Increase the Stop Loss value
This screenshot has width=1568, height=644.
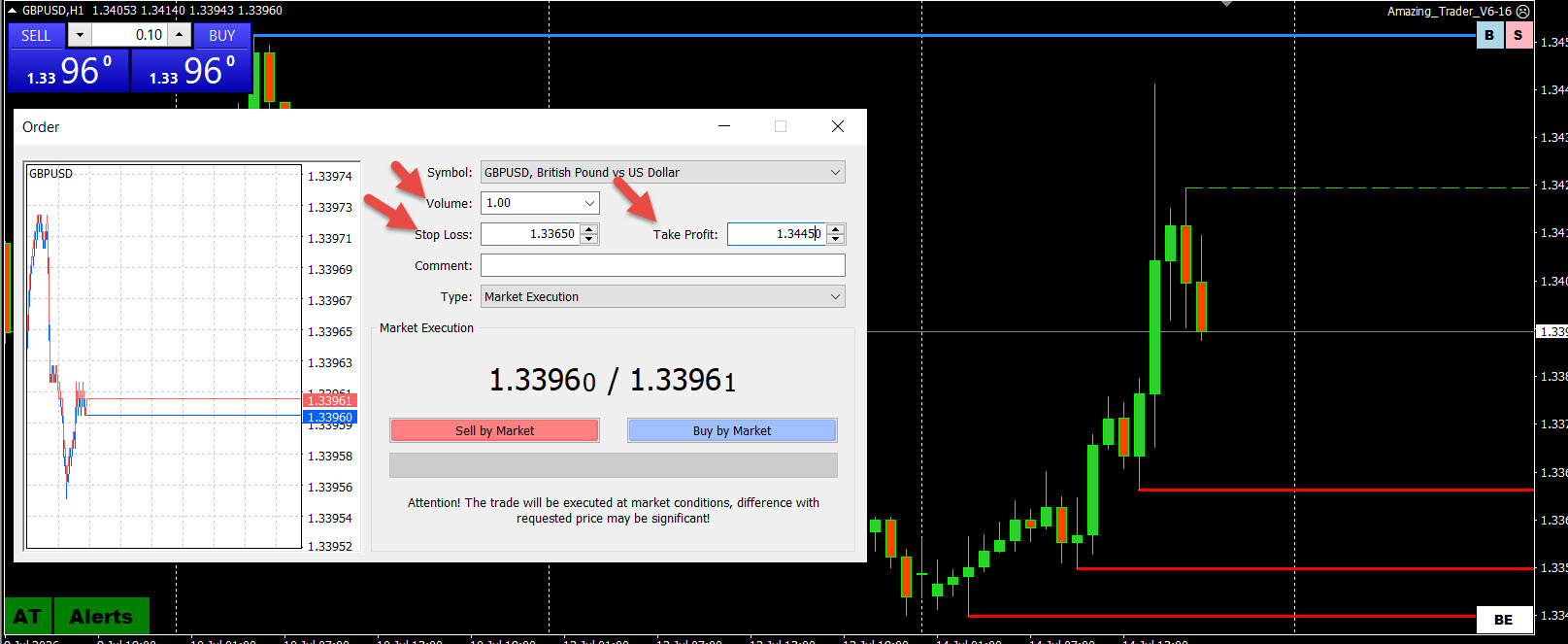coord(589,229)
